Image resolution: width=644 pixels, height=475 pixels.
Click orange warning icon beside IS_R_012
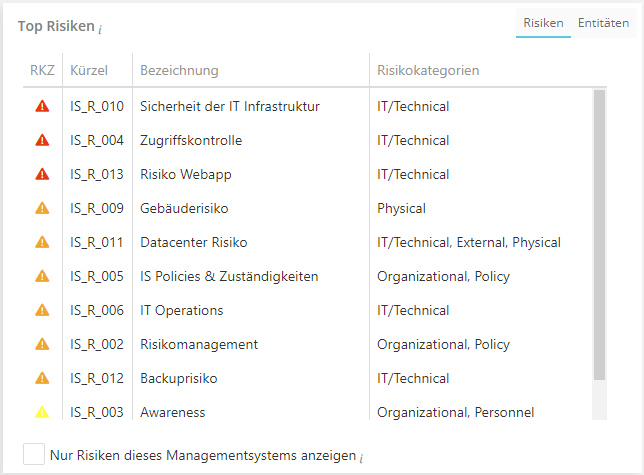tap(42, 378)
